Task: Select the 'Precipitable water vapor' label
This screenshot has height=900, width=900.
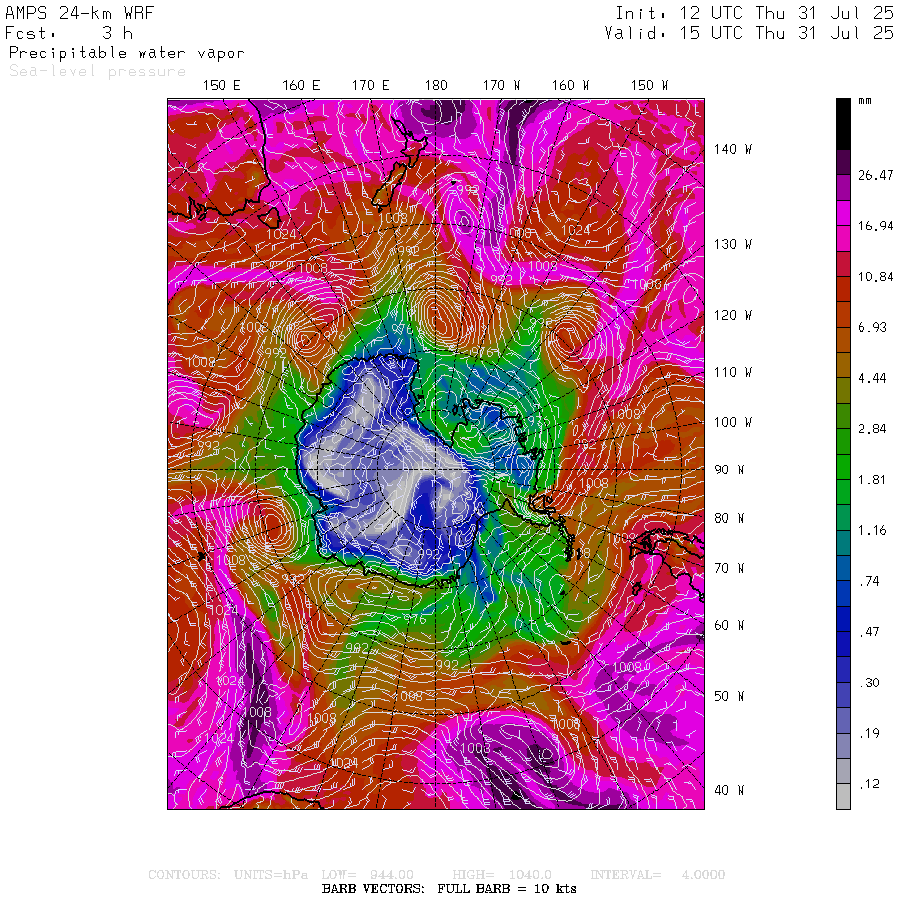Action: click(x=126, y=53)
